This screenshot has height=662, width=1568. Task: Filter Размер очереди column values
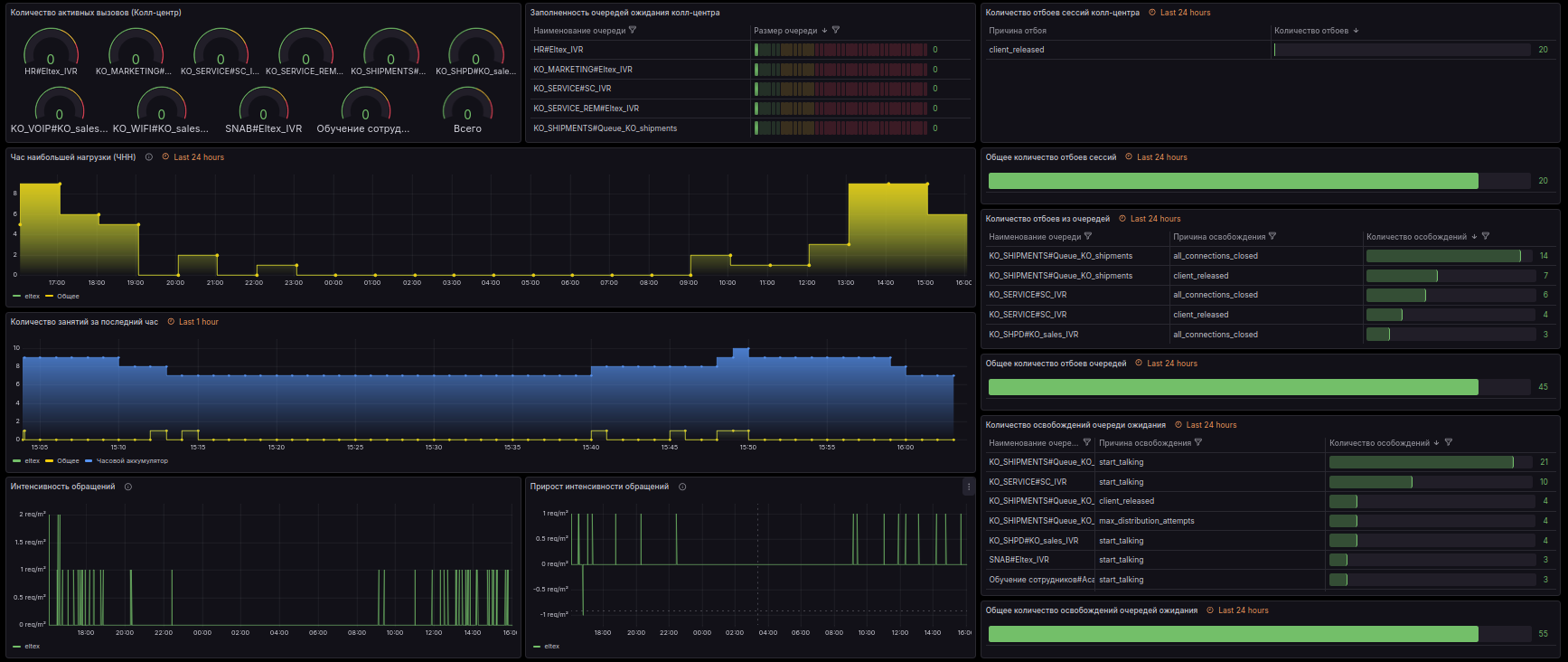pos(836,31)
